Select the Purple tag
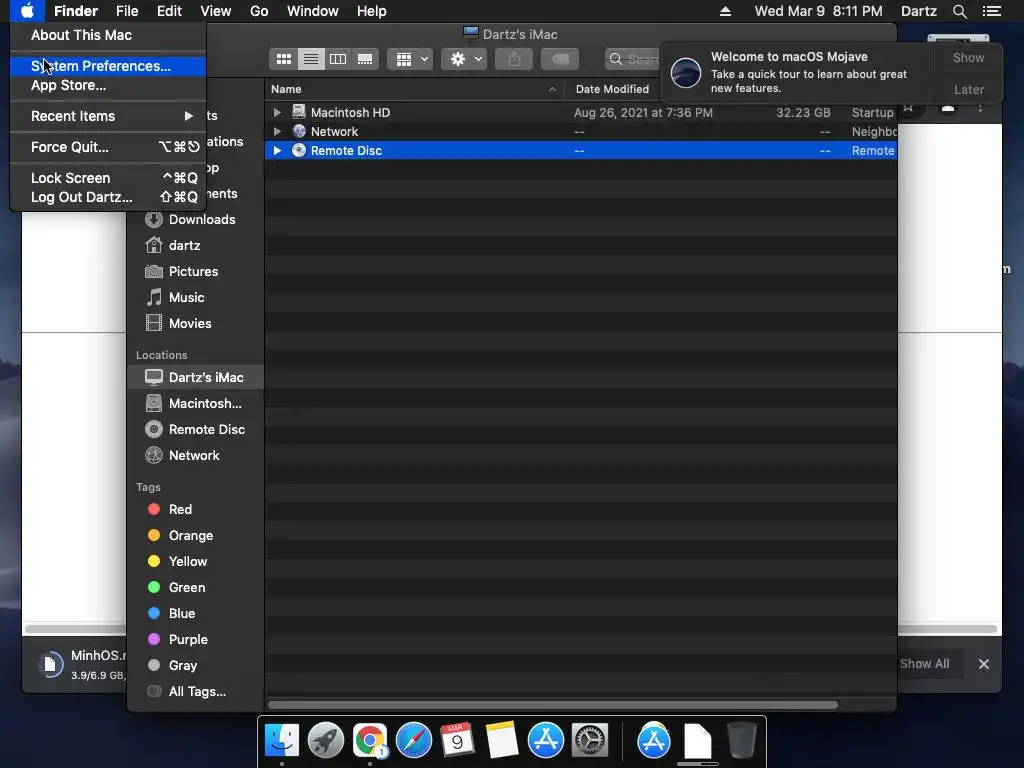1024x768 pixels. coord(195,640)
